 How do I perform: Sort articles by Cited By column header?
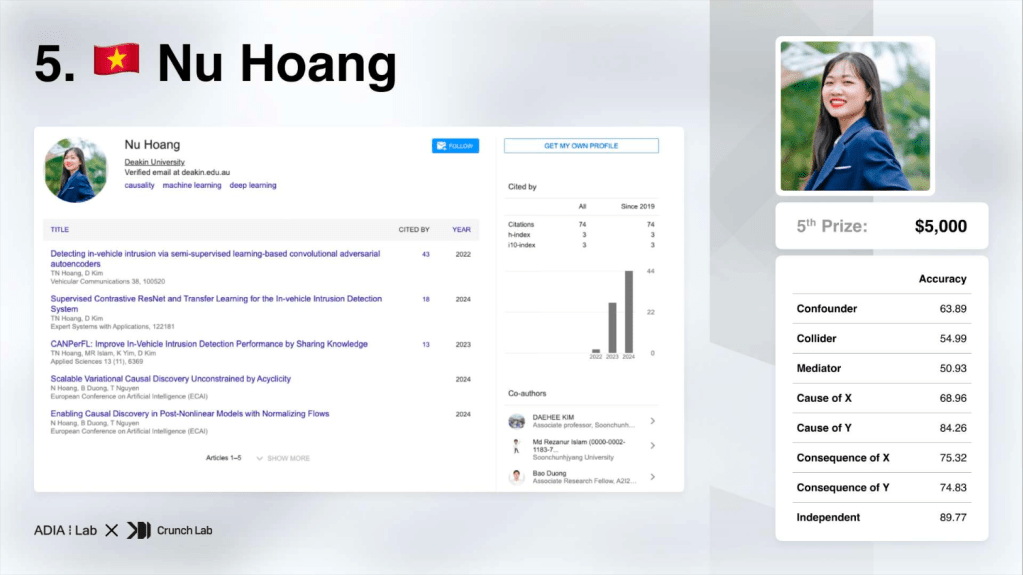click(x=414, y=229)
